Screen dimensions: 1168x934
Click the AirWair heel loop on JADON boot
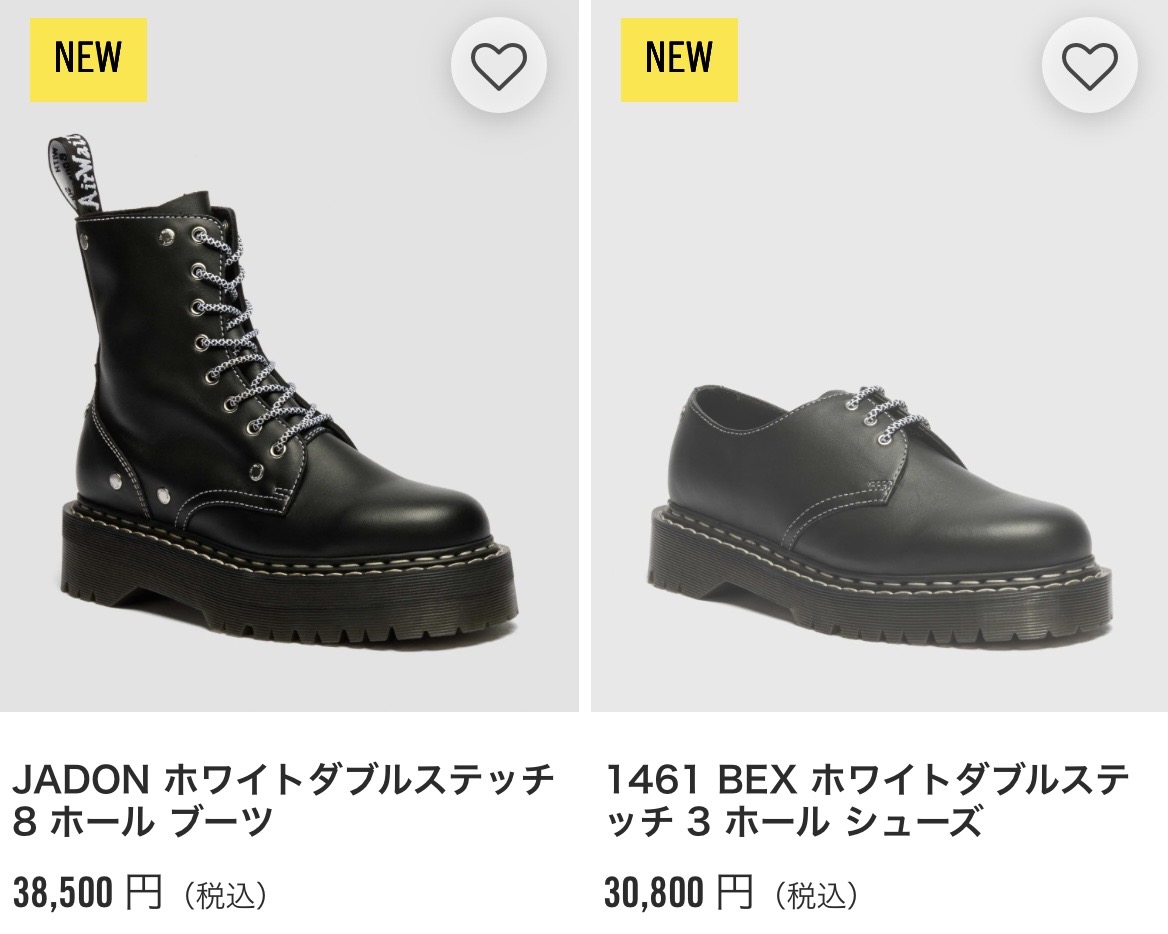tap(70, 178)
